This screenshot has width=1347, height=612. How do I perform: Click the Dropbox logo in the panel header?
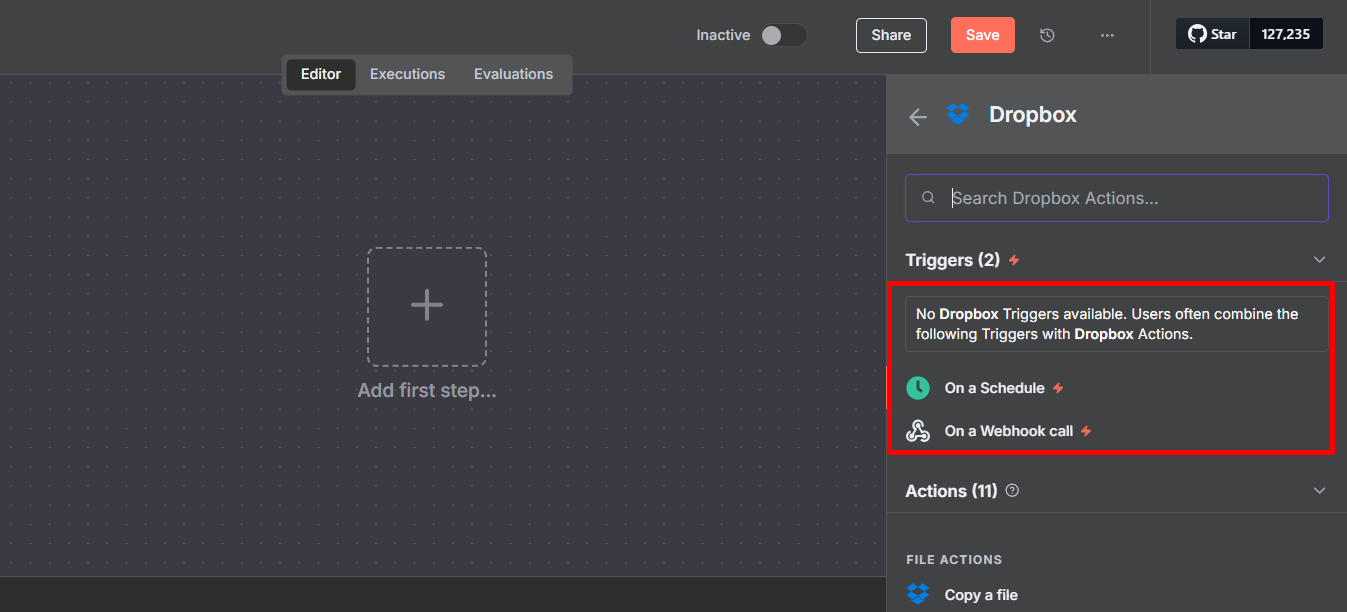point(958,114)
